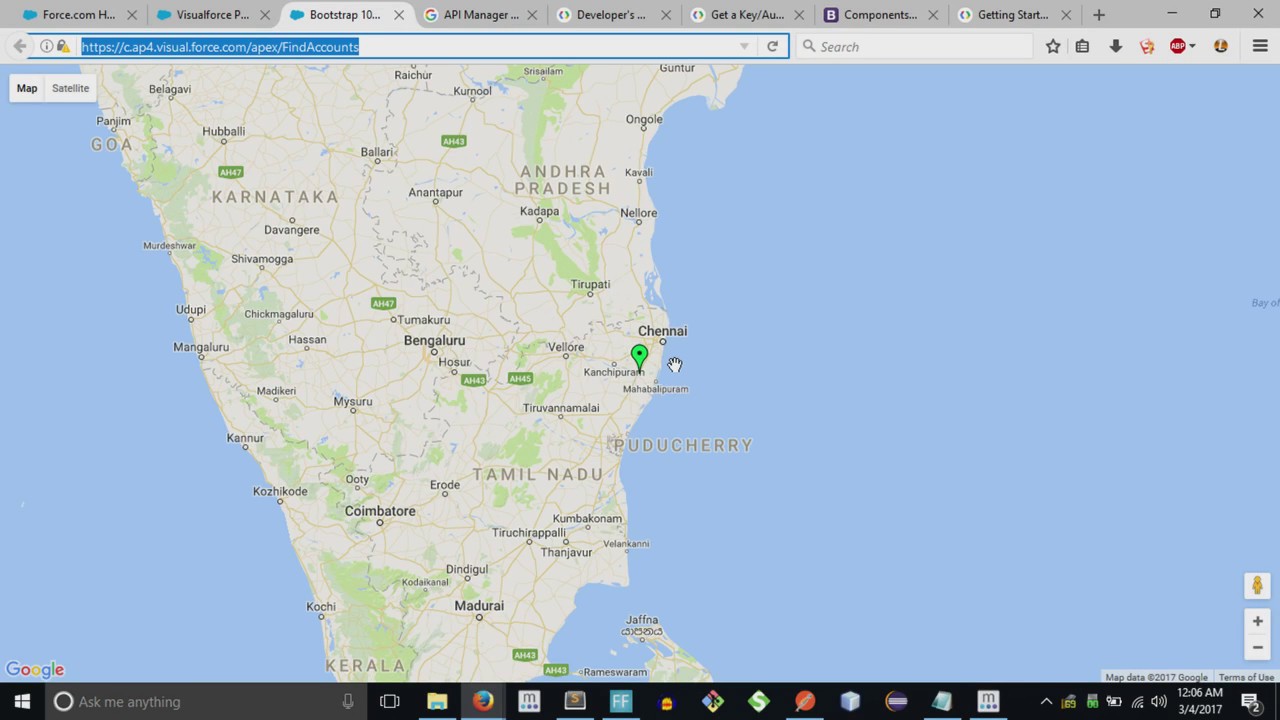
Task: Show hidden system tray icons
Action: tap(1046, 702)
